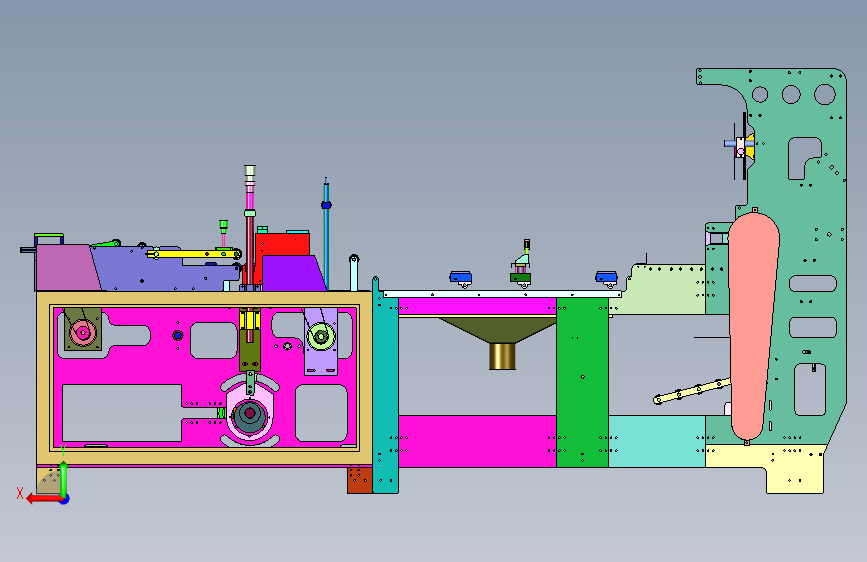This screenshot has width=867, height=562.
Task: Click the blue Z axis dot on the triad
Action: click(65, 499)
